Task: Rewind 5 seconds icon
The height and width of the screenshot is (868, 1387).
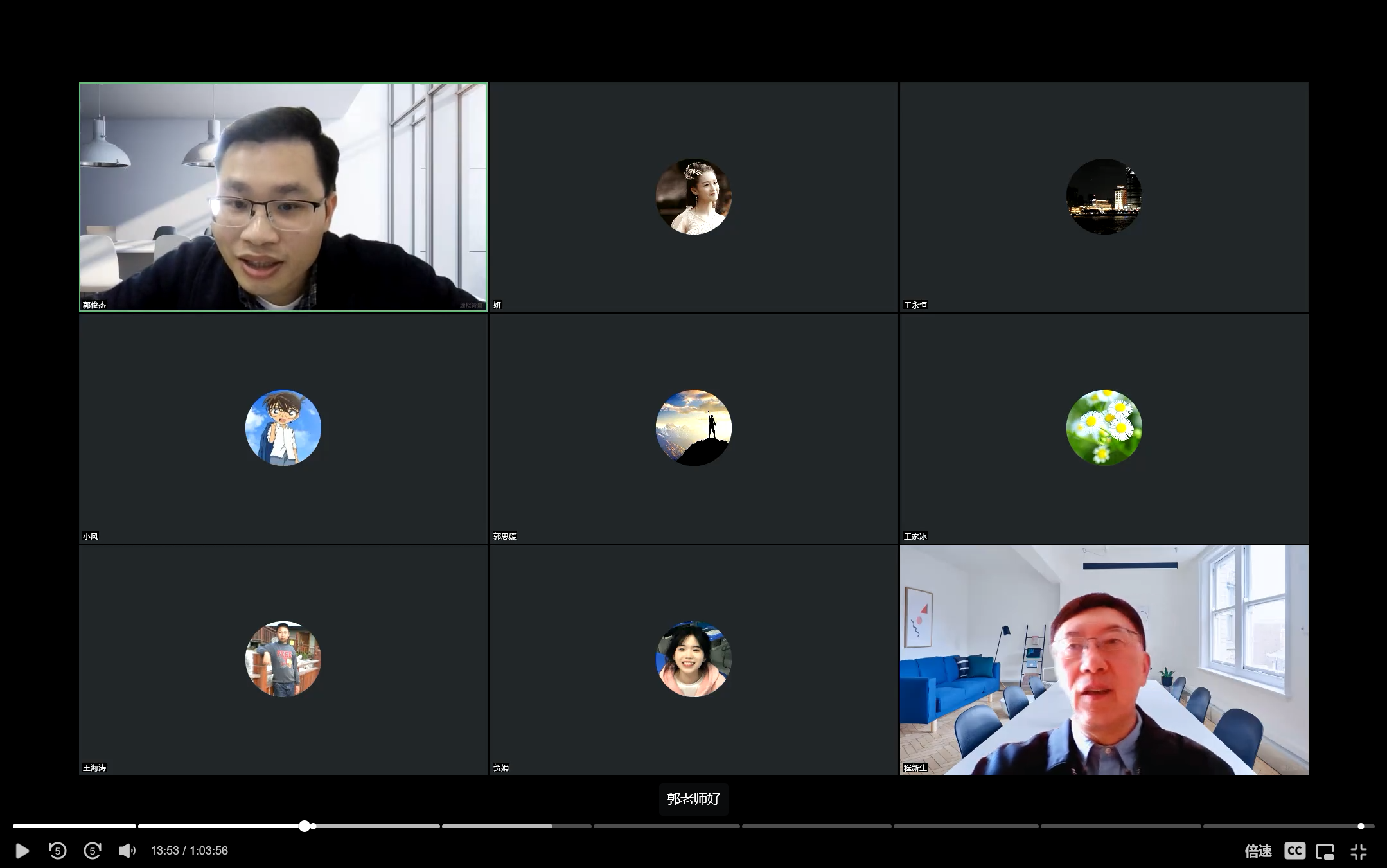Action: tap(57, 851)
